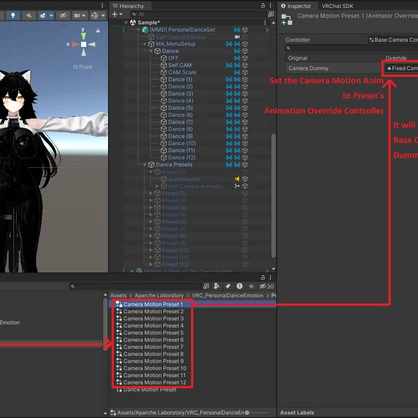Click the search-by-type icon in Project panel

click(217, 286)
